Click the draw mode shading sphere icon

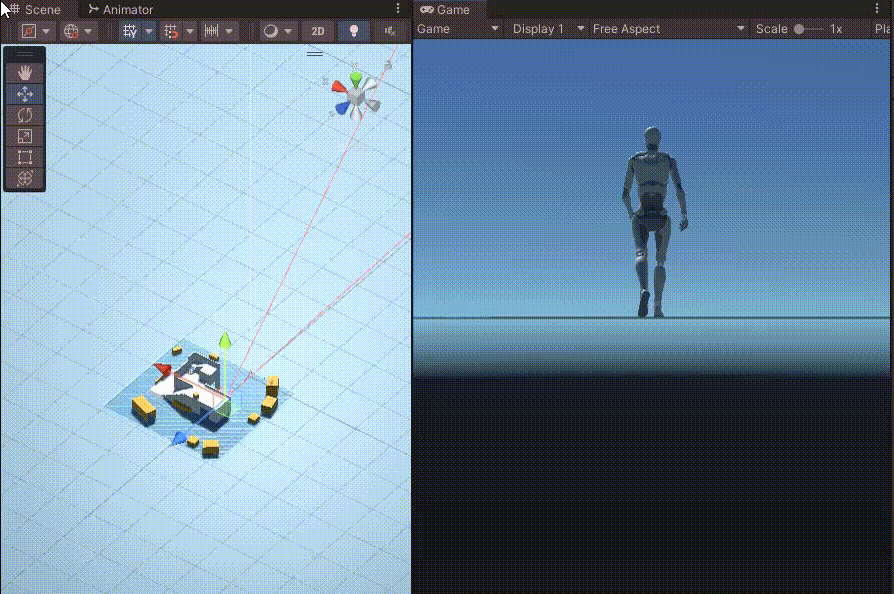[271, 31]
